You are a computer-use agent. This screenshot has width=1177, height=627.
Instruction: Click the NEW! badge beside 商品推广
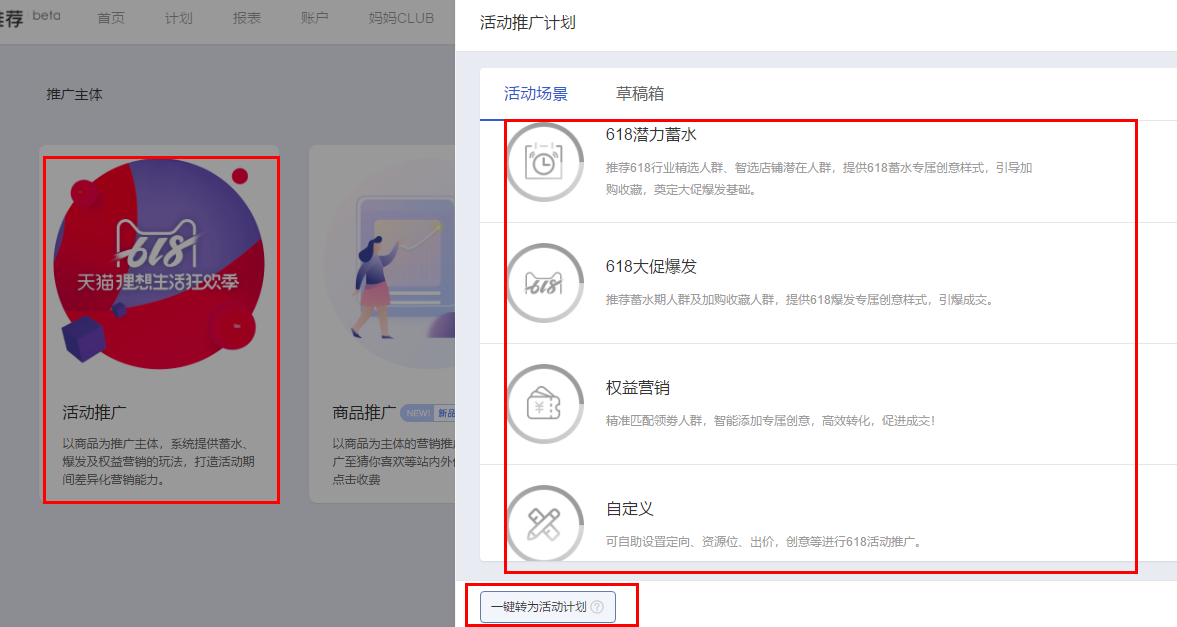coord(417,413)
